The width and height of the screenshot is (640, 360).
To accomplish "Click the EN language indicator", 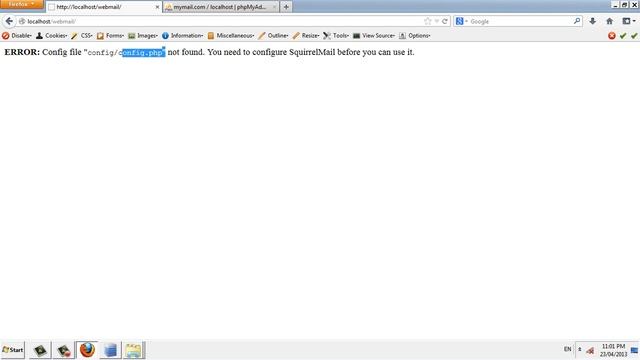I will [x=567, y=349].
